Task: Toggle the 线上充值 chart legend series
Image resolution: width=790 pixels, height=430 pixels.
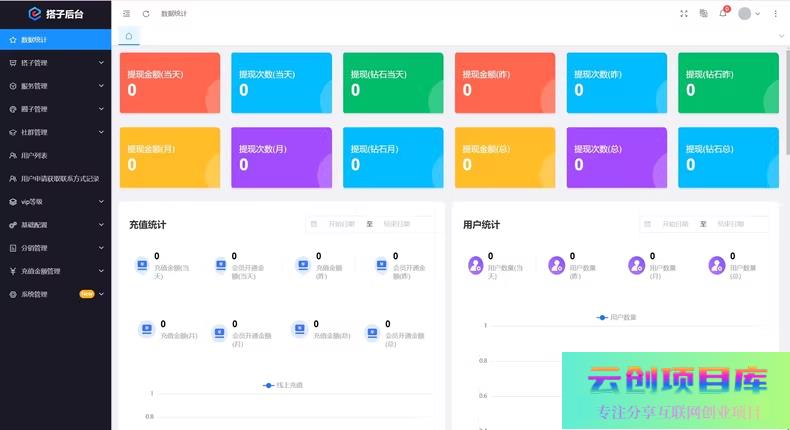Action: (283, 384)
